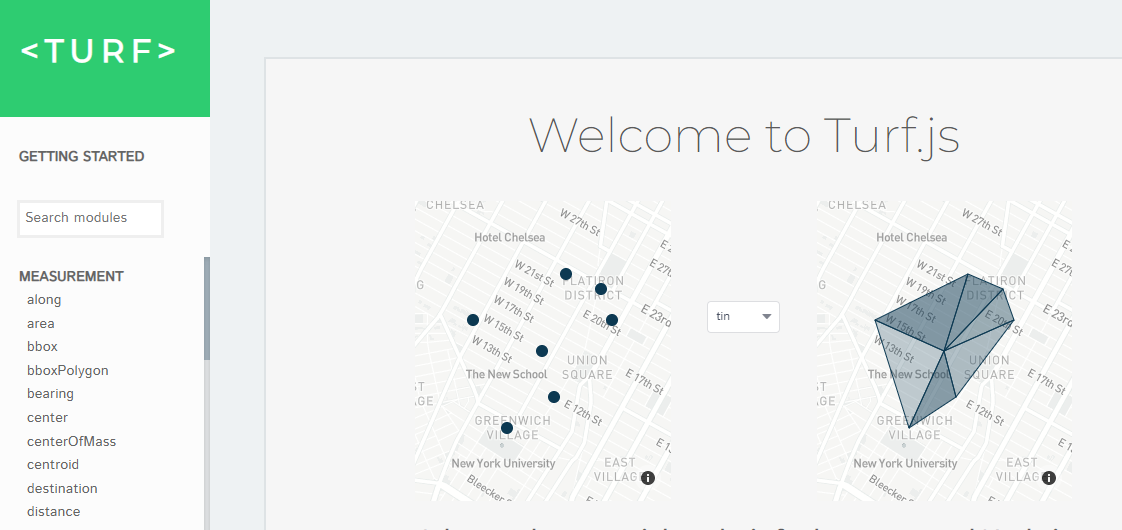Click the point near W 21st St
1122x530 pixels.
(x=565, y=274)
